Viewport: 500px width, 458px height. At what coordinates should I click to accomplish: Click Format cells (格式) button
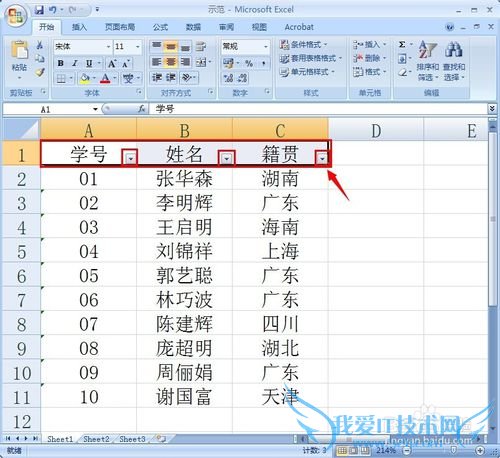[x=369, y=72]
